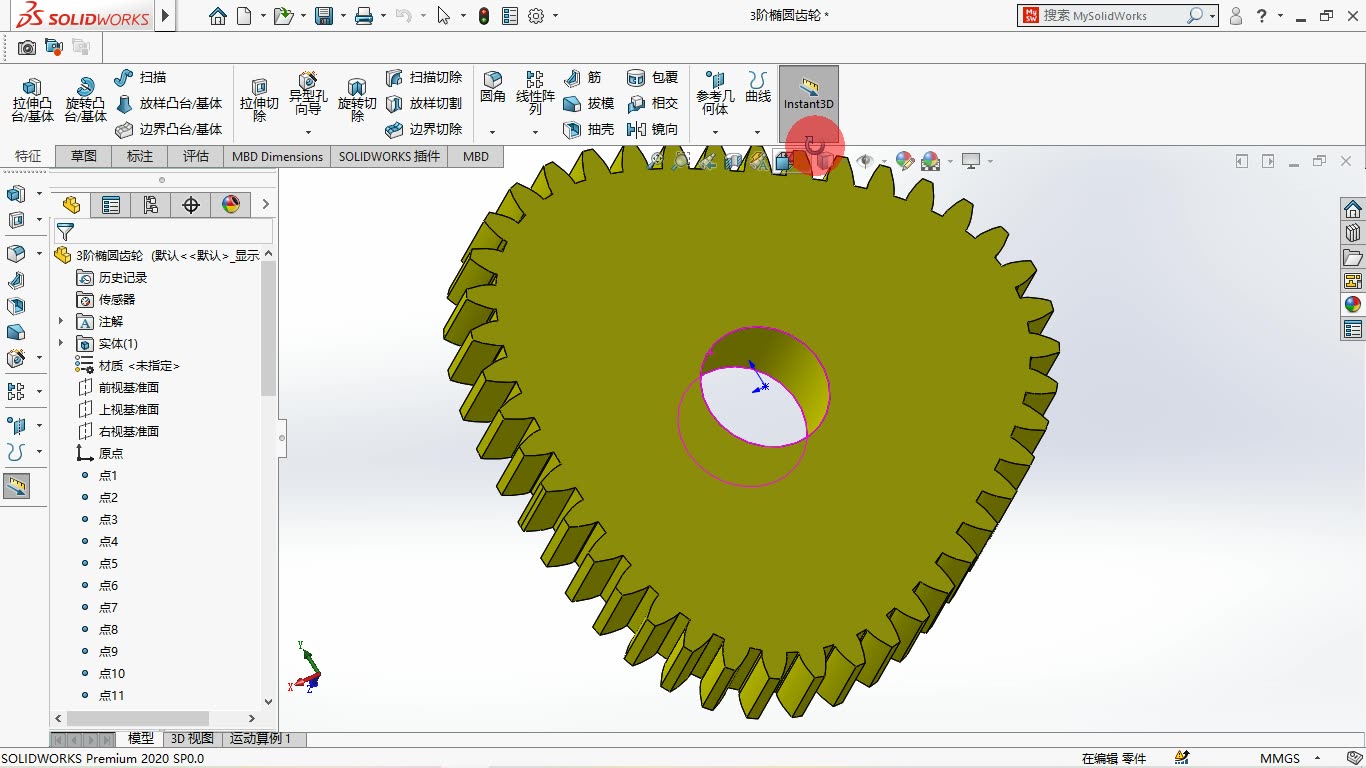This screenshot has height=768, width=1366.
Task: Toggle the feature tree filter funnel
Action: point(65,232)
